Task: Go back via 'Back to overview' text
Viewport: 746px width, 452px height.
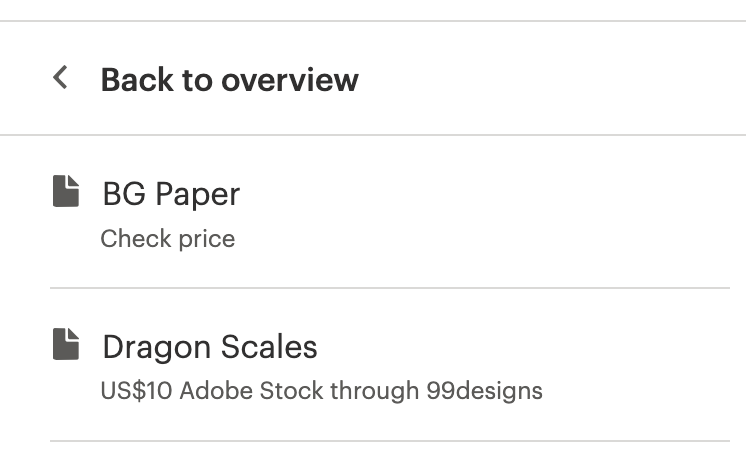Action: pyautogui.click(x=229, y=79)
